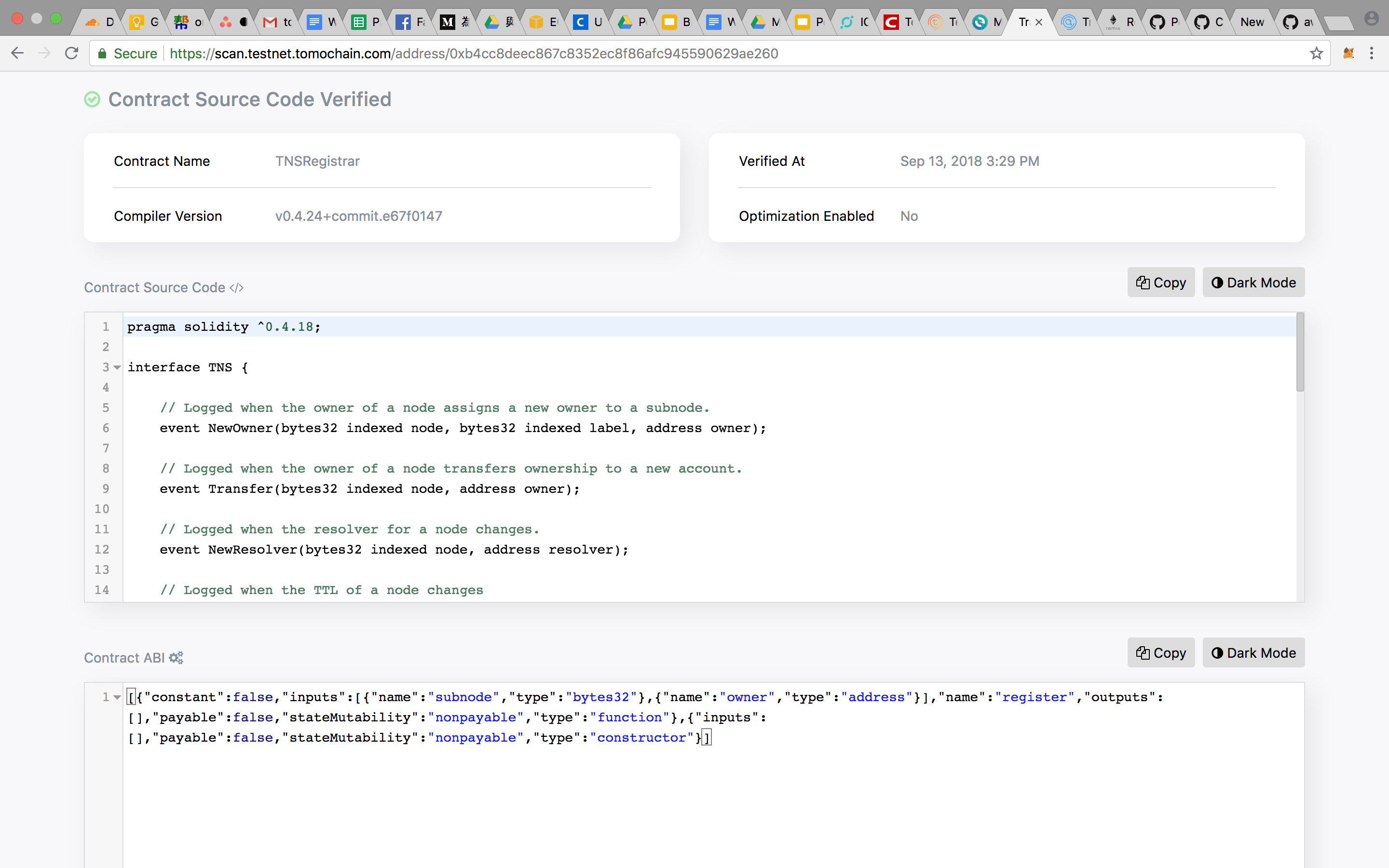Click the green verified checkmark icon
The height and width of the screenshot is (868, 1389).
(x=92, y=99)
